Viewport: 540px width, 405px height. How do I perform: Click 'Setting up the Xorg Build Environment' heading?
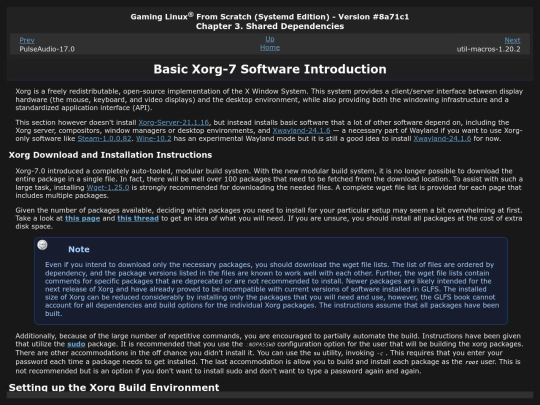pyautogui.click(x=114, y=387)
